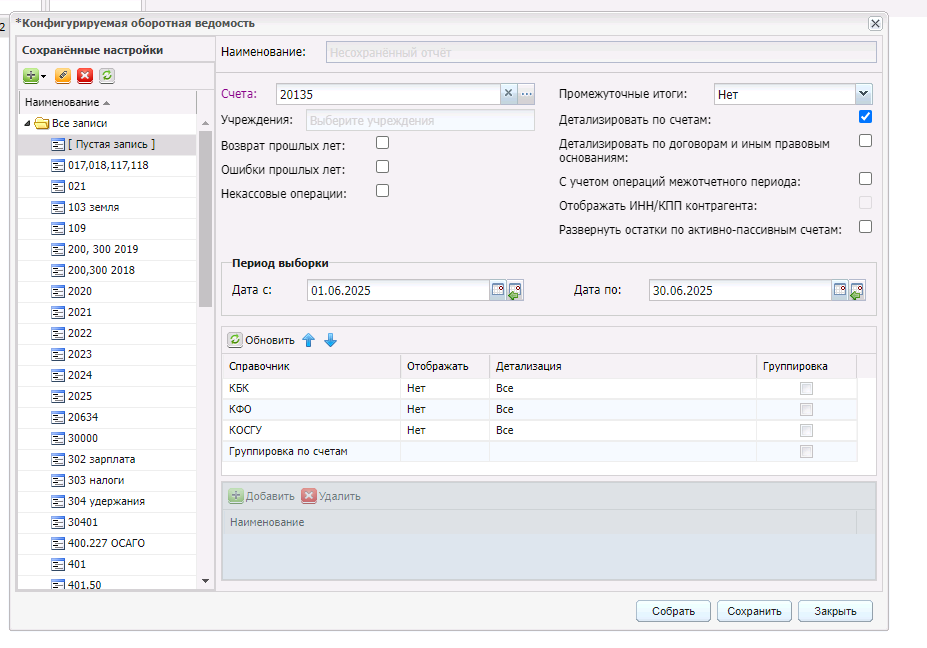Image resolution: width=927 pixels, height=648 pixels.
Task: Move directory row down with blue arrow
Action: tap(331, 340)
